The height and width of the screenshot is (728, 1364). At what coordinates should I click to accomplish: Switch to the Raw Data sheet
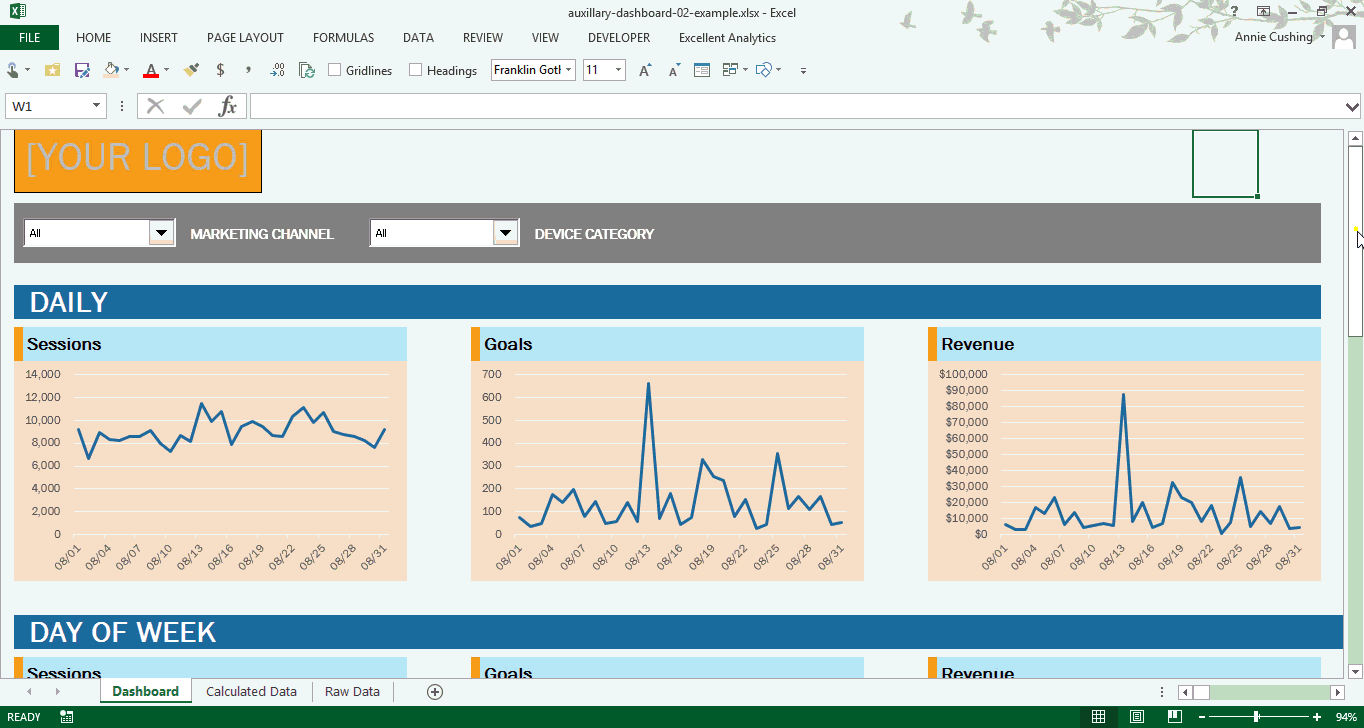click(x=352, y=691)
